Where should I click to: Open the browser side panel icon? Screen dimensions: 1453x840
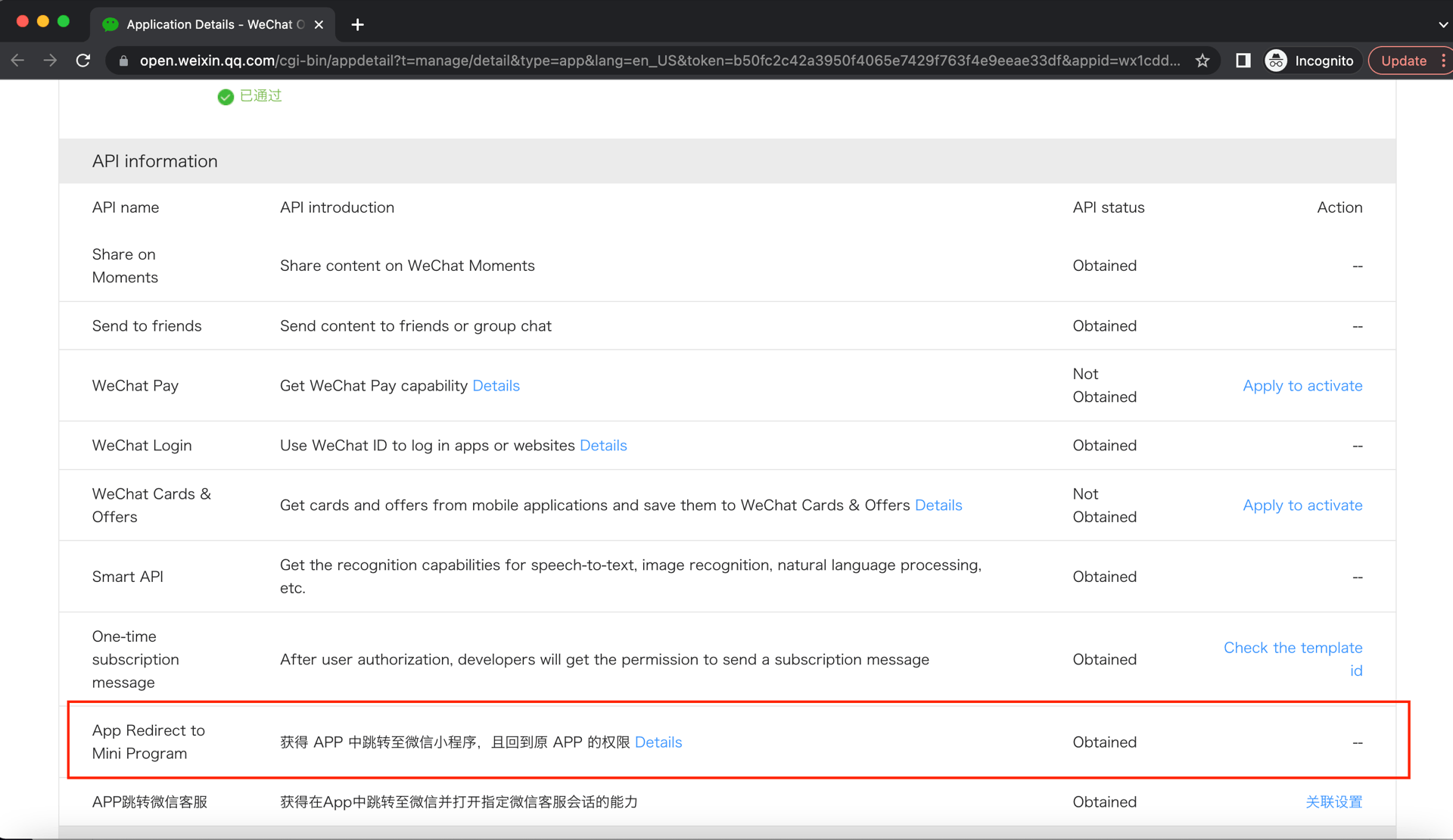coord(1242,61)
